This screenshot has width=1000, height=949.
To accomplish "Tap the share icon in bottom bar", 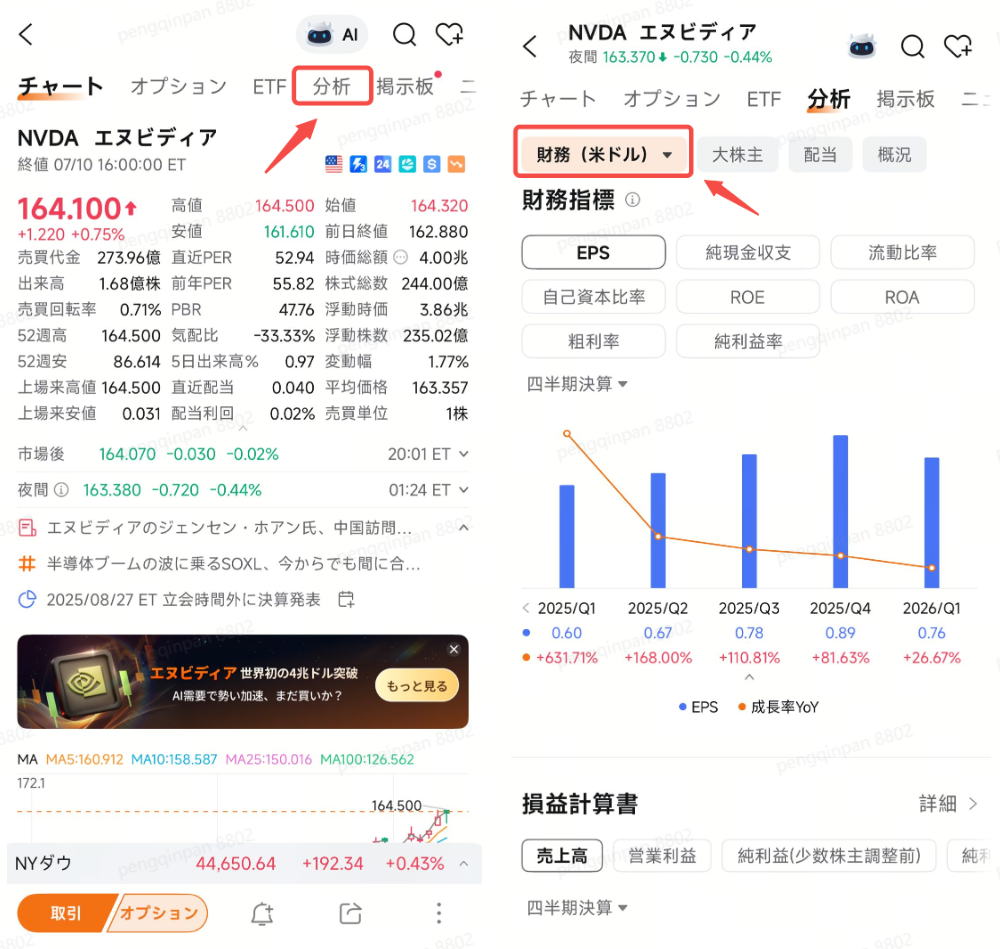I will (x=350, y=913).
